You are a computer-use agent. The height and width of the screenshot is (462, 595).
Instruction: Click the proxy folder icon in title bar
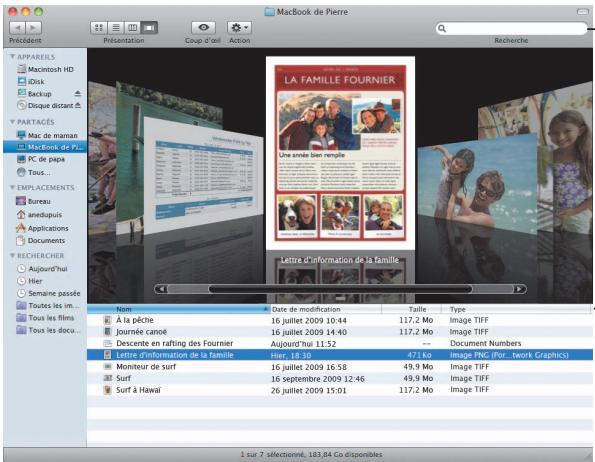click(269, 12)
